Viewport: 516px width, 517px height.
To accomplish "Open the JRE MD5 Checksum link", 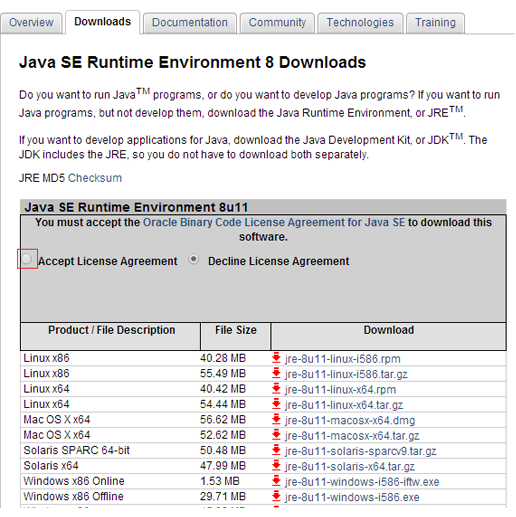I will coord(95,178).
